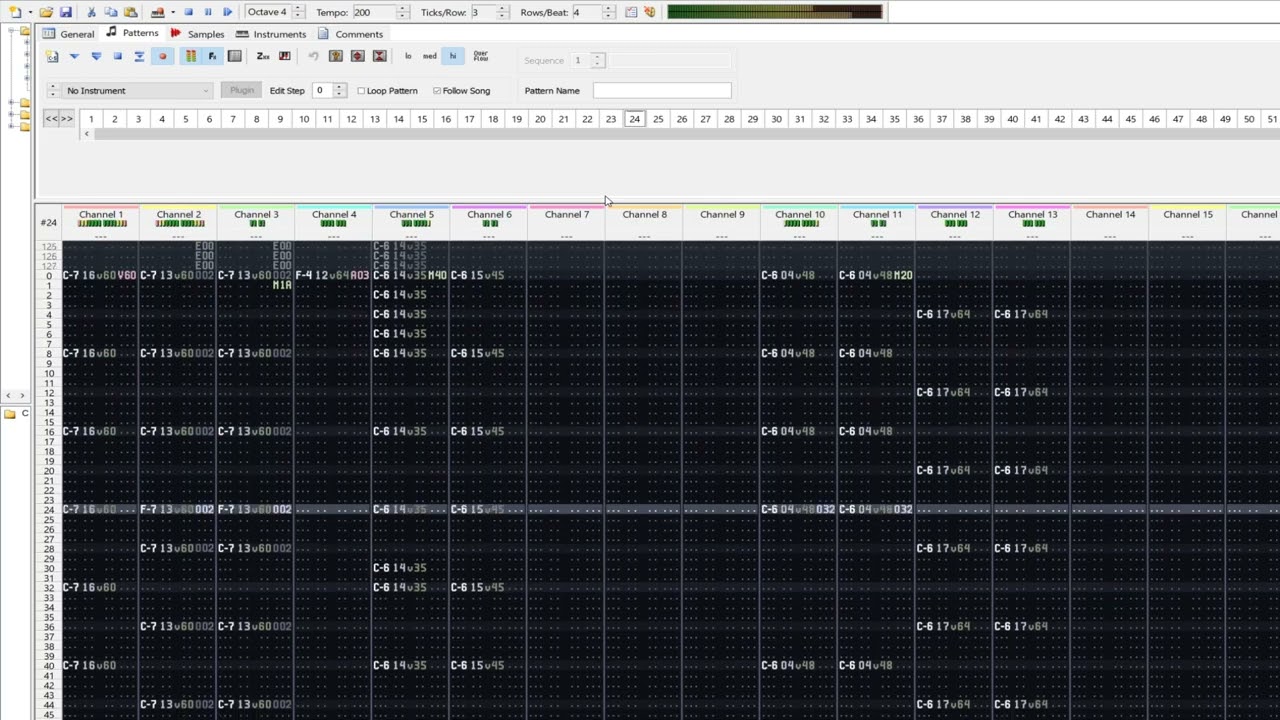
Task: Play the current row
Action: pyautogui.click(x=139, y=56)
